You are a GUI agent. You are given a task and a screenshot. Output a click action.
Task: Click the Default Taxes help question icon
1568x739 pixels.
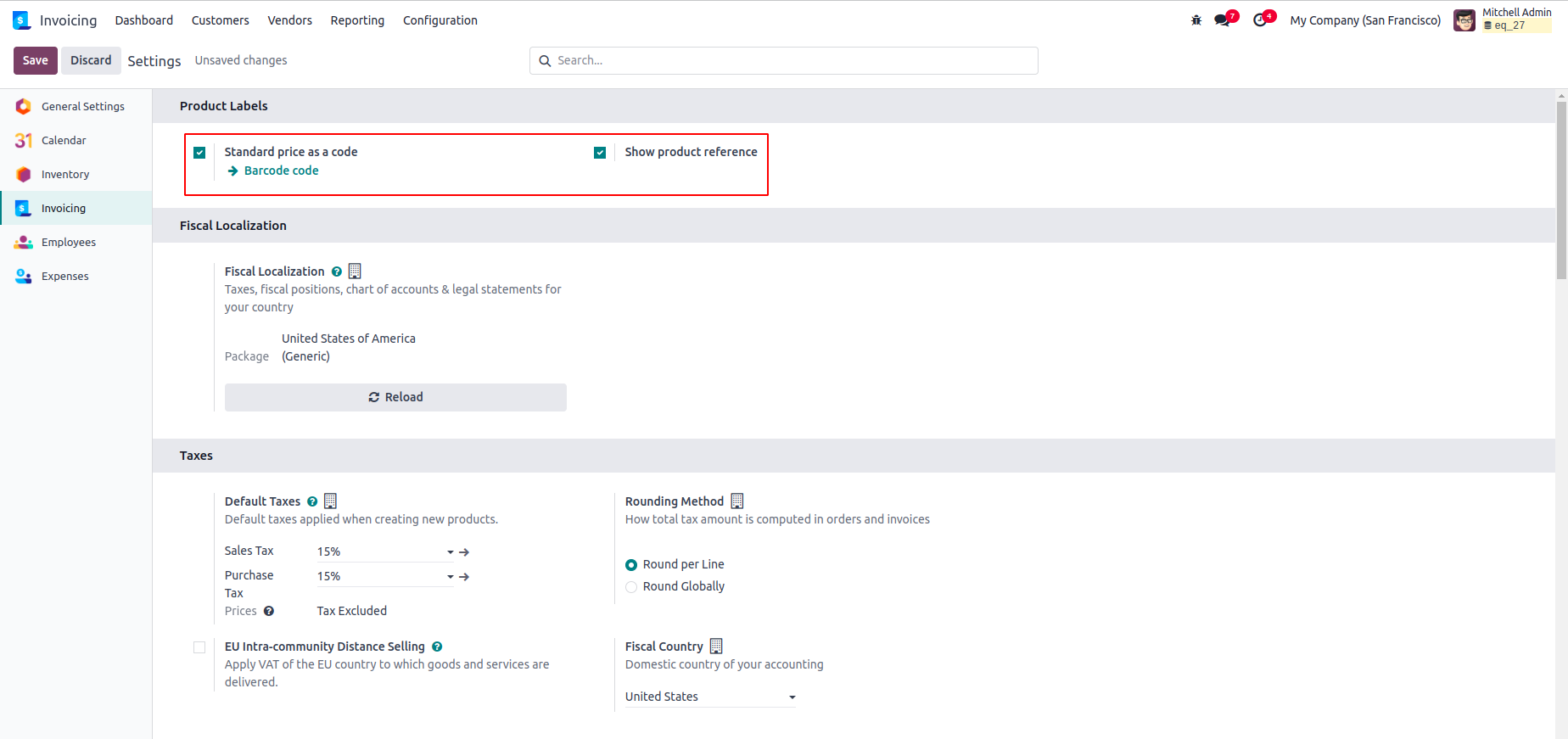click(312, 501)
